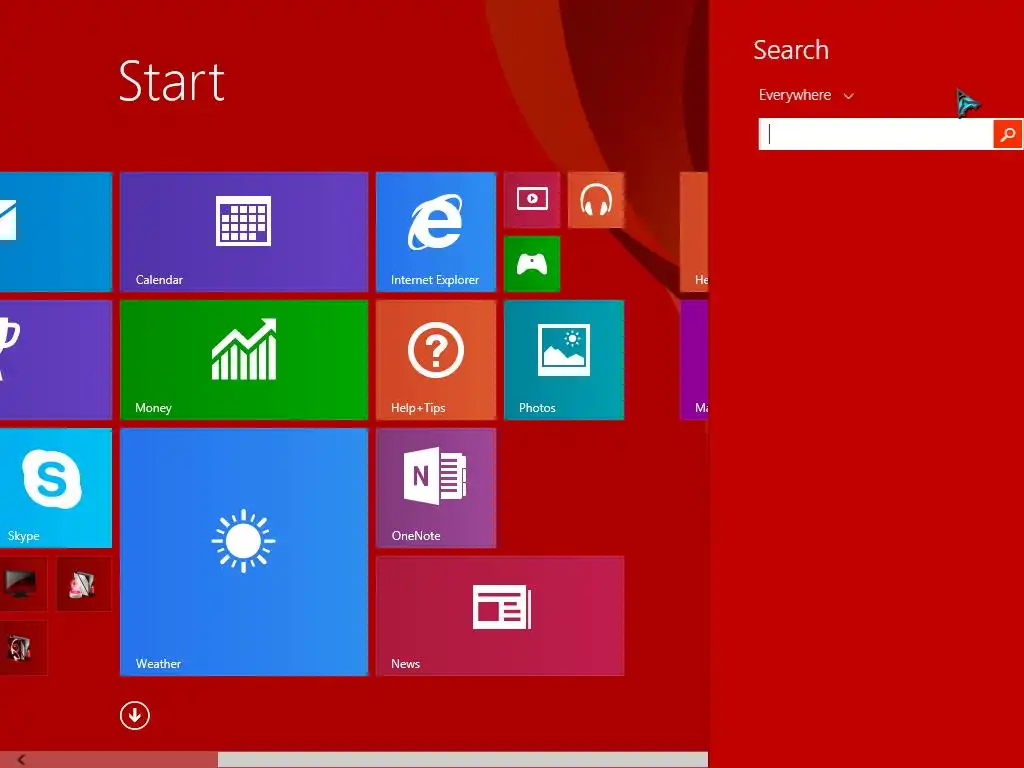The height and width of the screenshot is (768, 1024).
Task: Open the Mail tile at left edge
Action: point(56,232)
